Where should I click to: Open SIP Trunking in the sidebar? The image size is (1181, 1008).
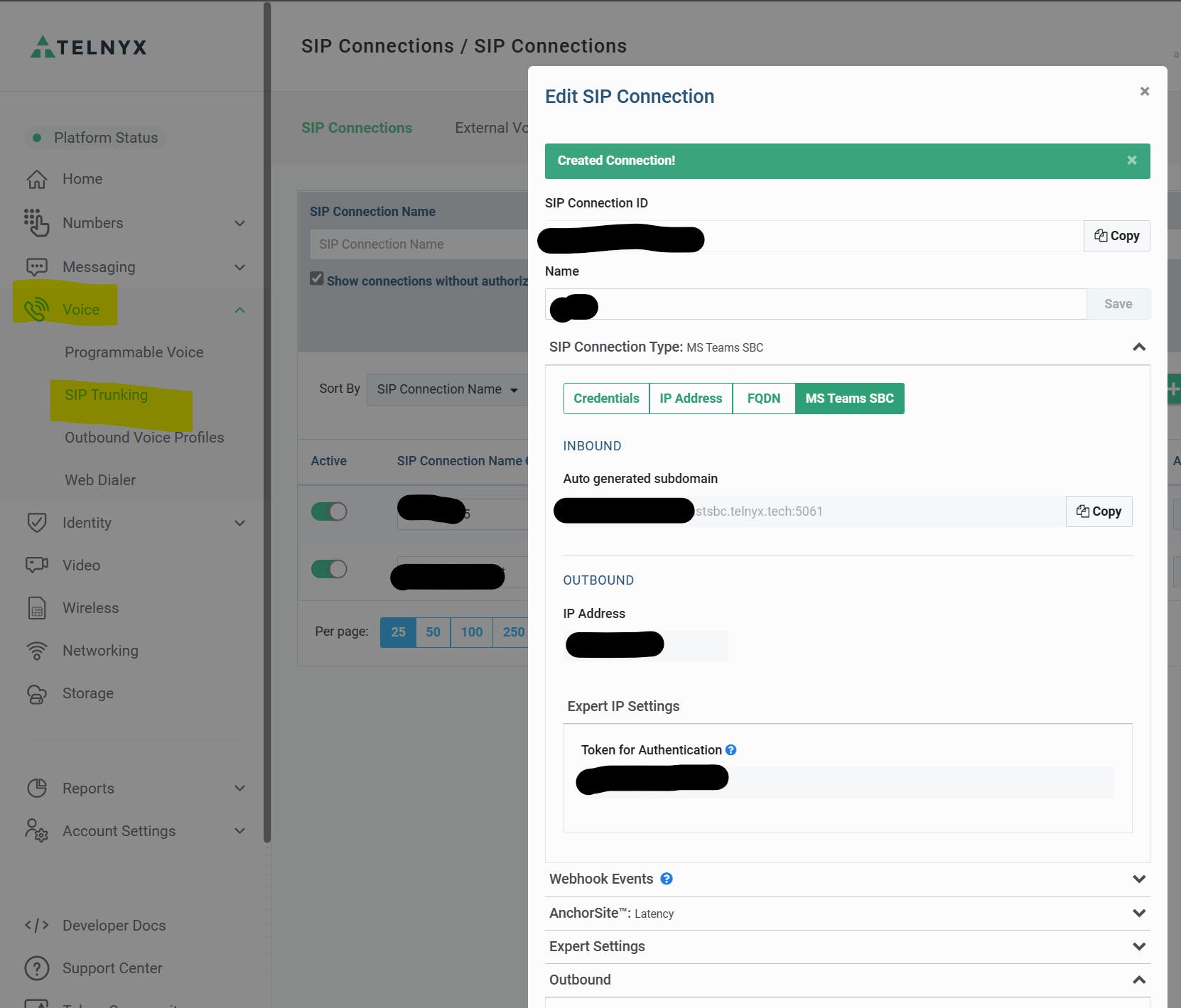click(x=106, y=395)
